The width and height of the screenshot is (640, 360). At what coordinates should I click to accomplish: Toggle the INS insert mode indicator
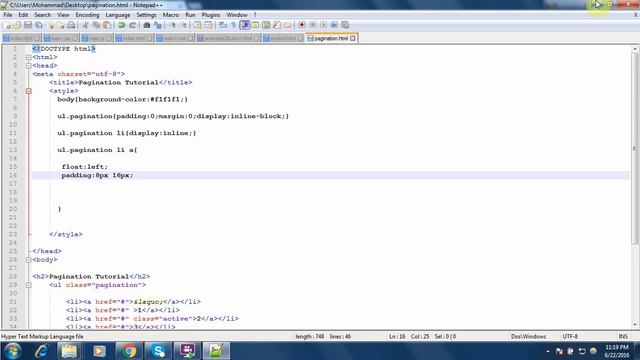(623, 337)
